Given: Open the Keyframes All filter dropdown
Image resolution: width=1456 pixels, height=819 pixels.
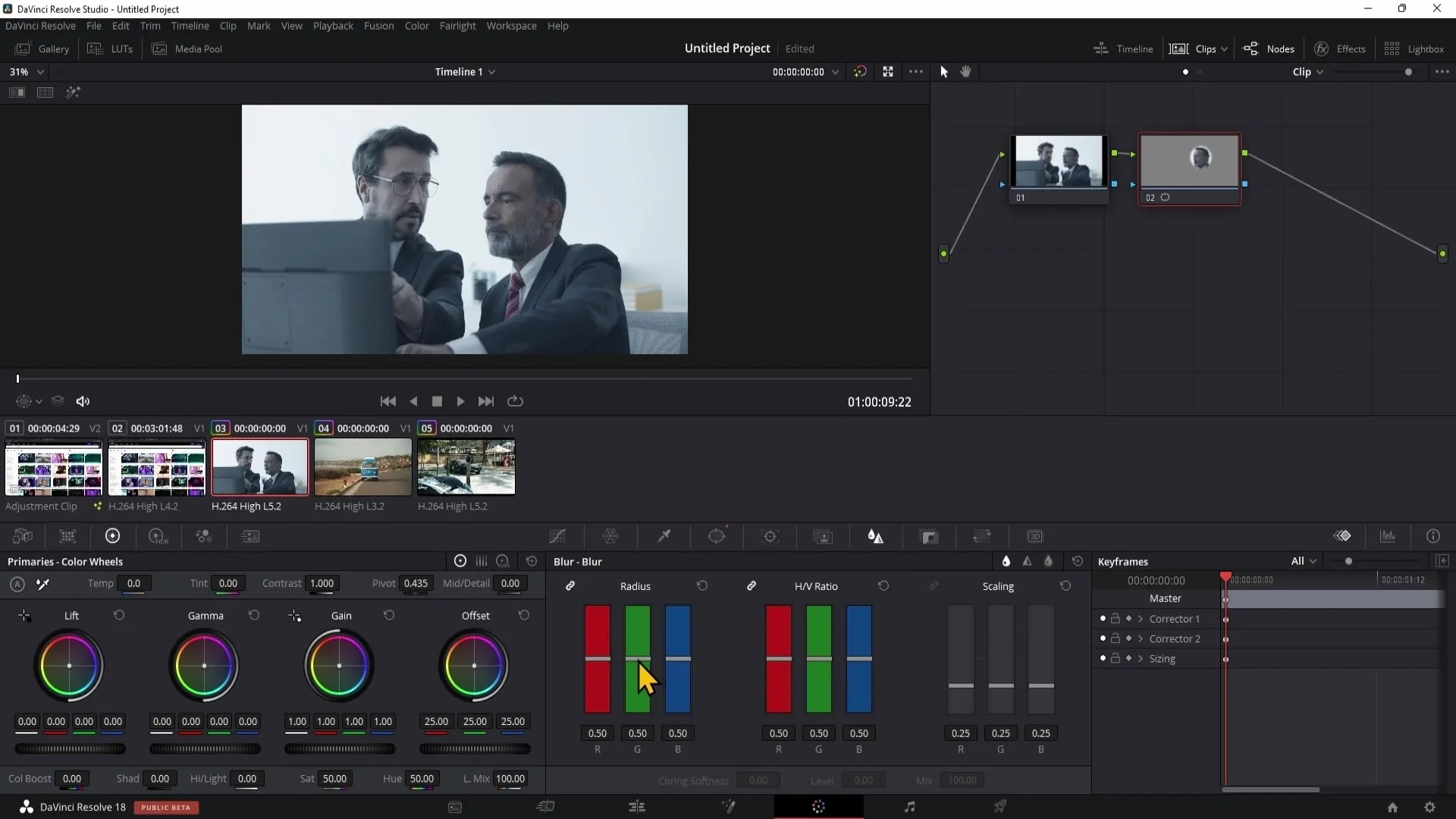Looking at the screenshot, I should (x=1304, y=561).
